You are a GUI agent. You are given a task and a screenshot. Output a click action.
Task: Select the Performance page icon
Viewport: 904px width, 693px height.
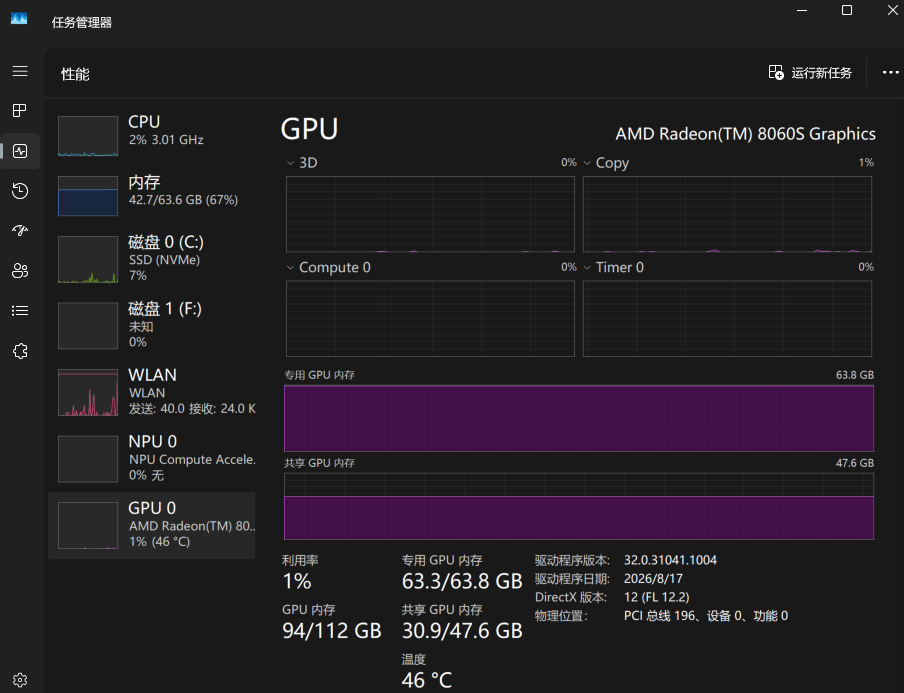point(20,151)
